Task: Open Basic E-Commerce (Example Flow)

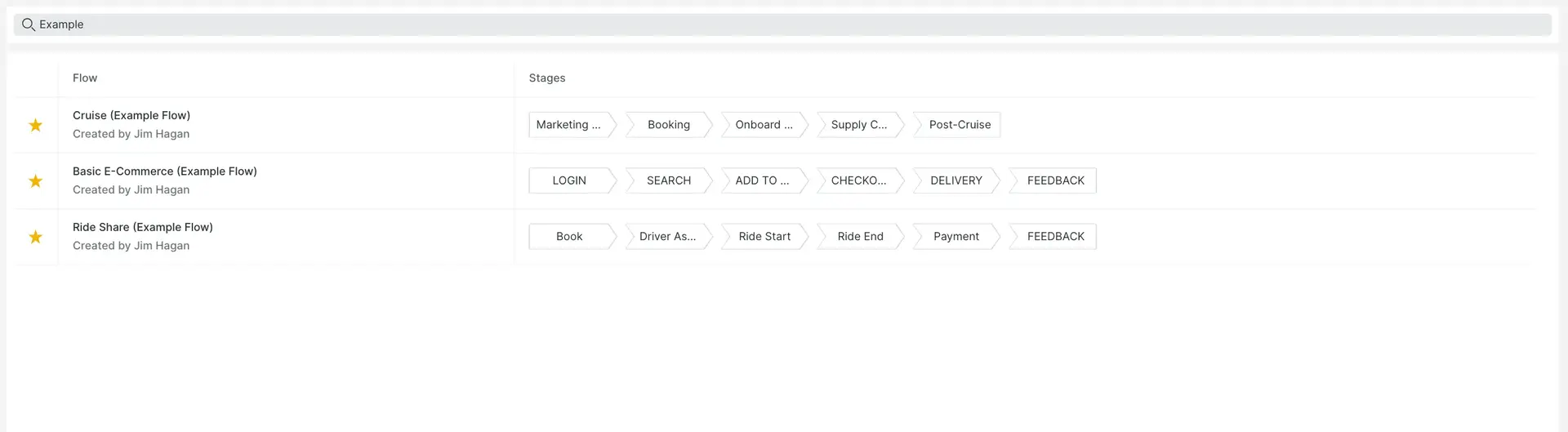Action: click(x=164, y=171)
